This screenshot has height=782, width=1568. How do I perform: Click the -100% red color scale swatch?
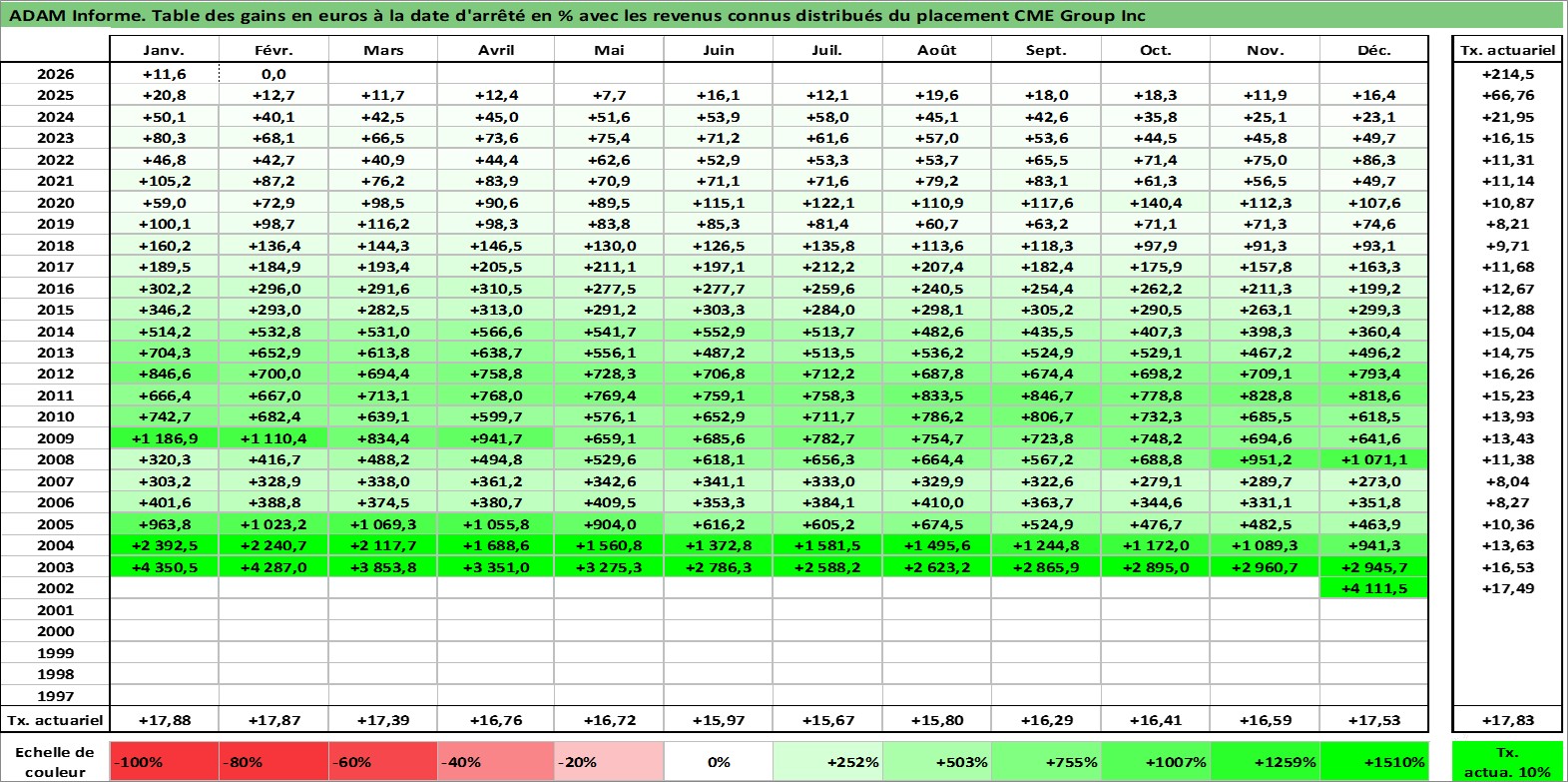coord(164,761)
